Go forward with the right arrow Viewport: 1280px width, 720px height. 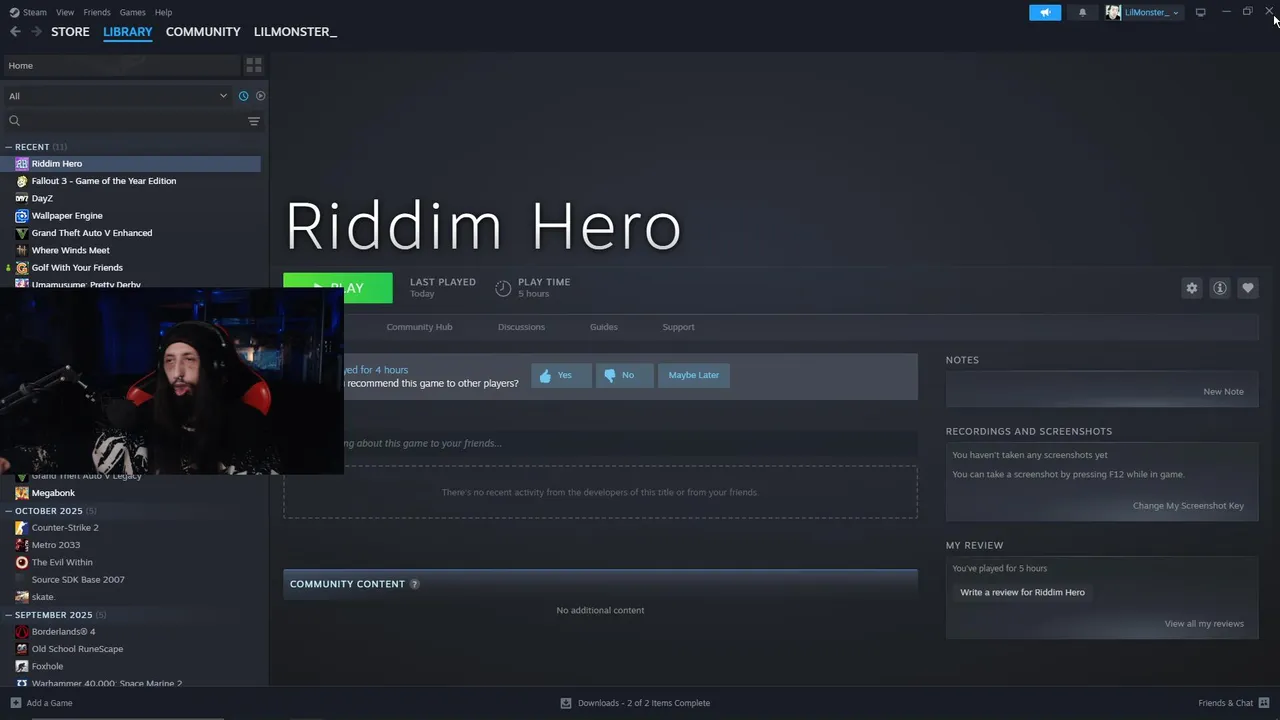pyautogui.click(x=37, y=32)
